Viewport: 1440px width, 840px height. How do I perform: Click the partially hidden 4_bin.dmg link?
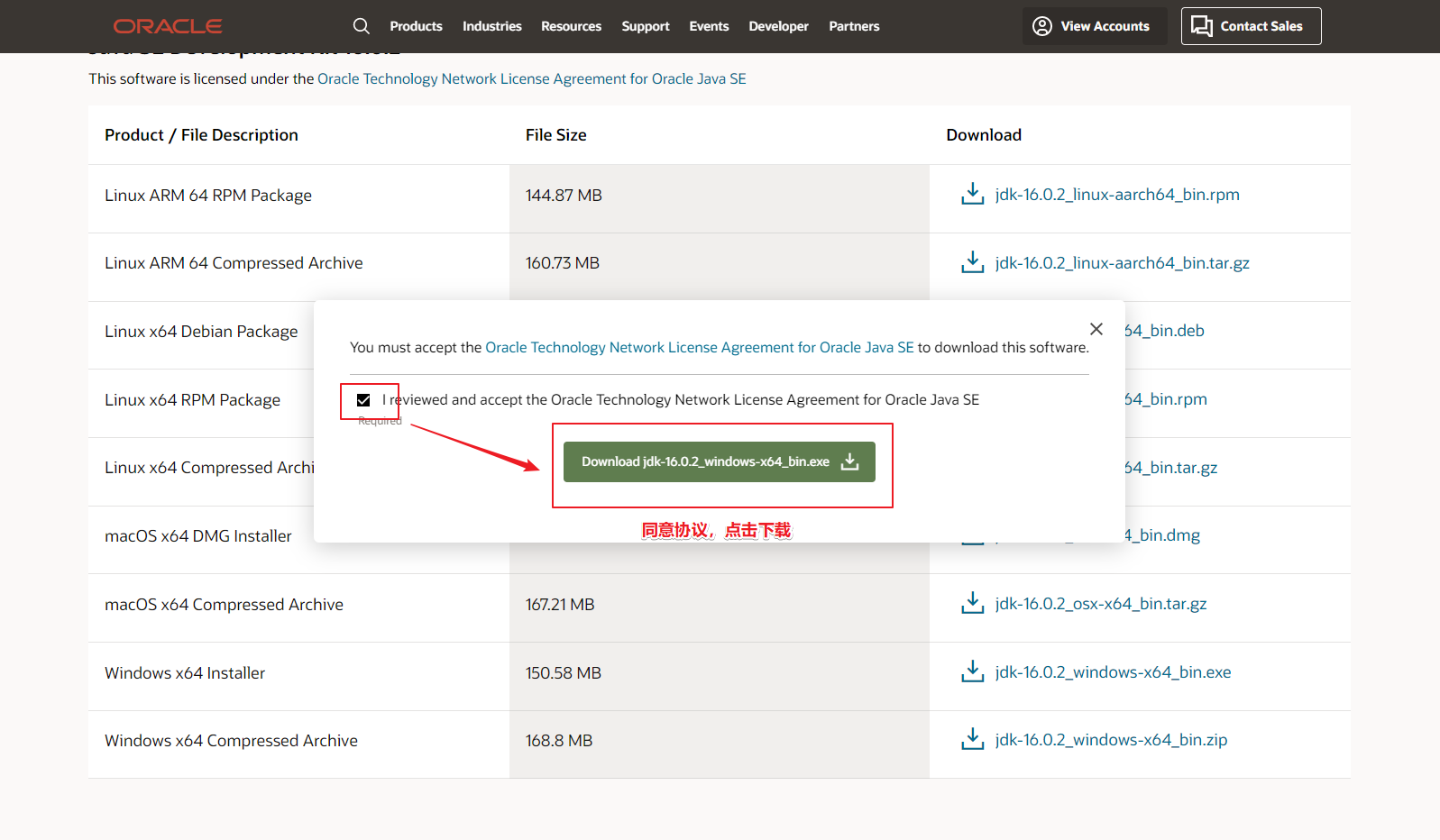pos(1163,534)
